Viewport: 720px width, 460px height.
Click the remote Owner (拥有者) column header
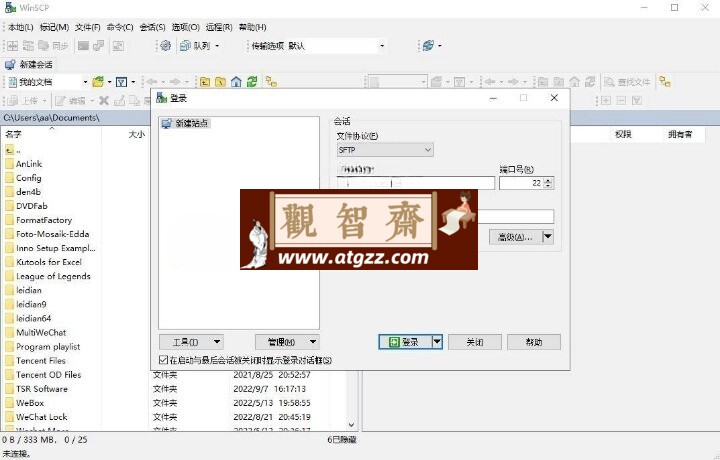(680, 134)
